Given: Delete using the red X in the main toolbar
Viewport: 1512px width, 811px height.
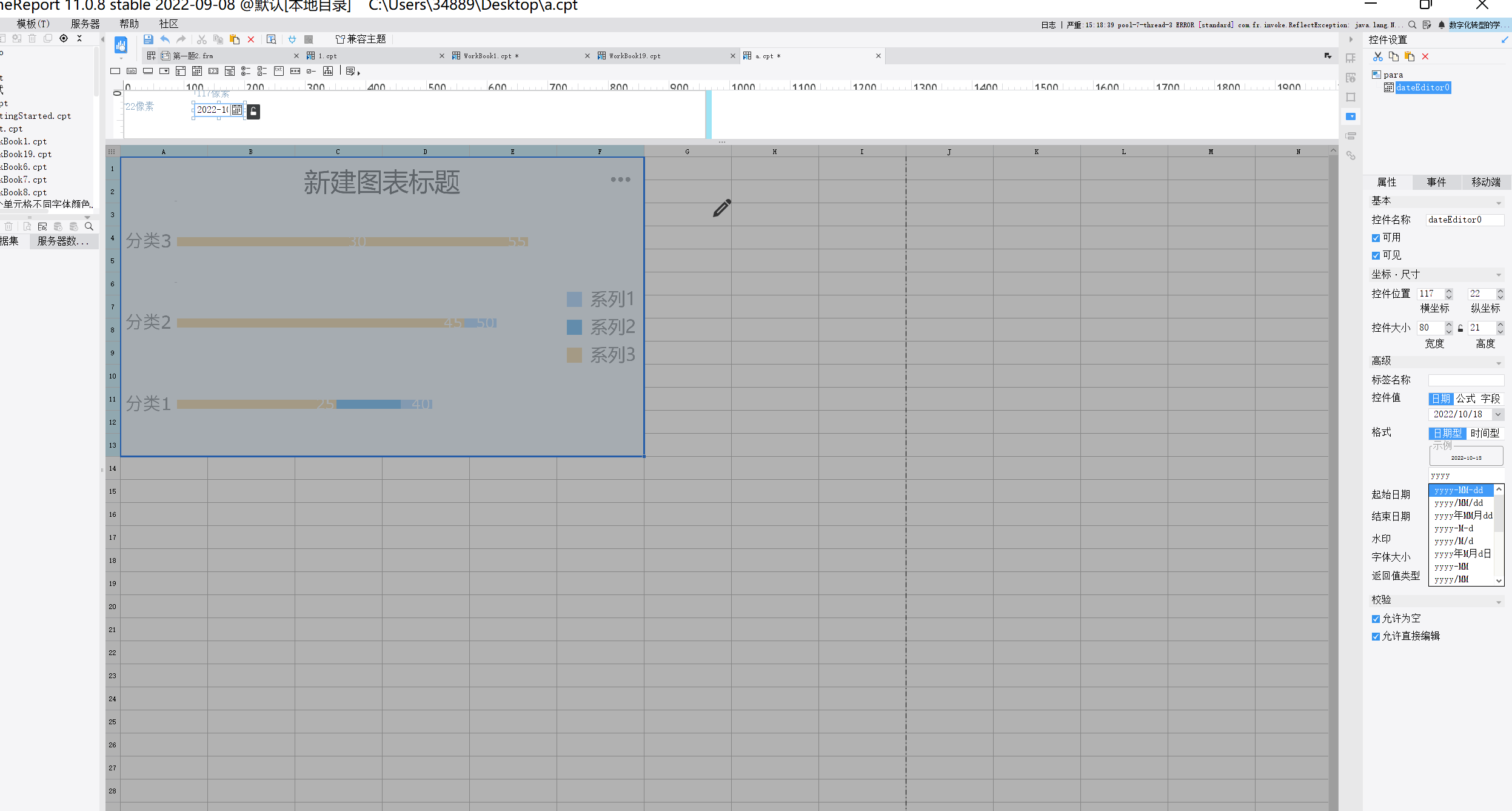Looking at the screenshot, I should (251, 39).
